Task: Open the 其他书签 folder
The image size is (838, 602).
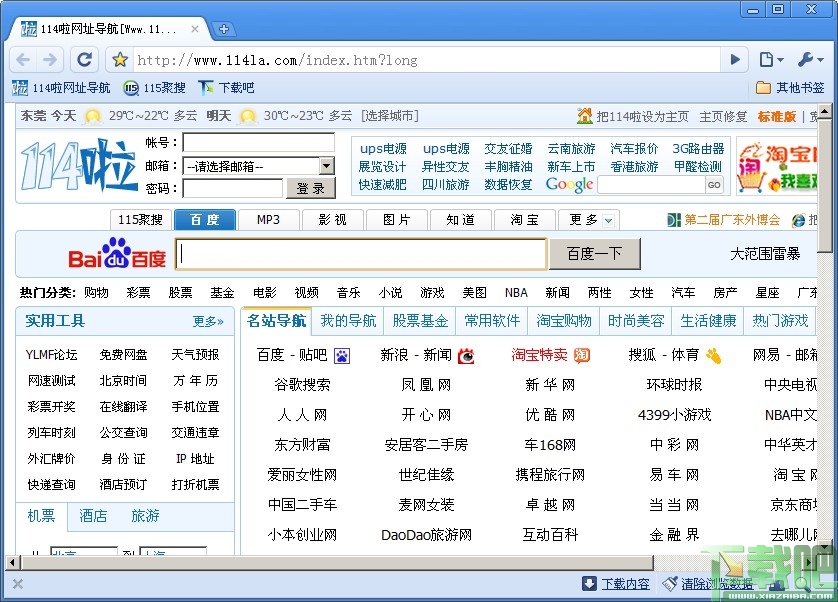Action: tap(790, 88)
